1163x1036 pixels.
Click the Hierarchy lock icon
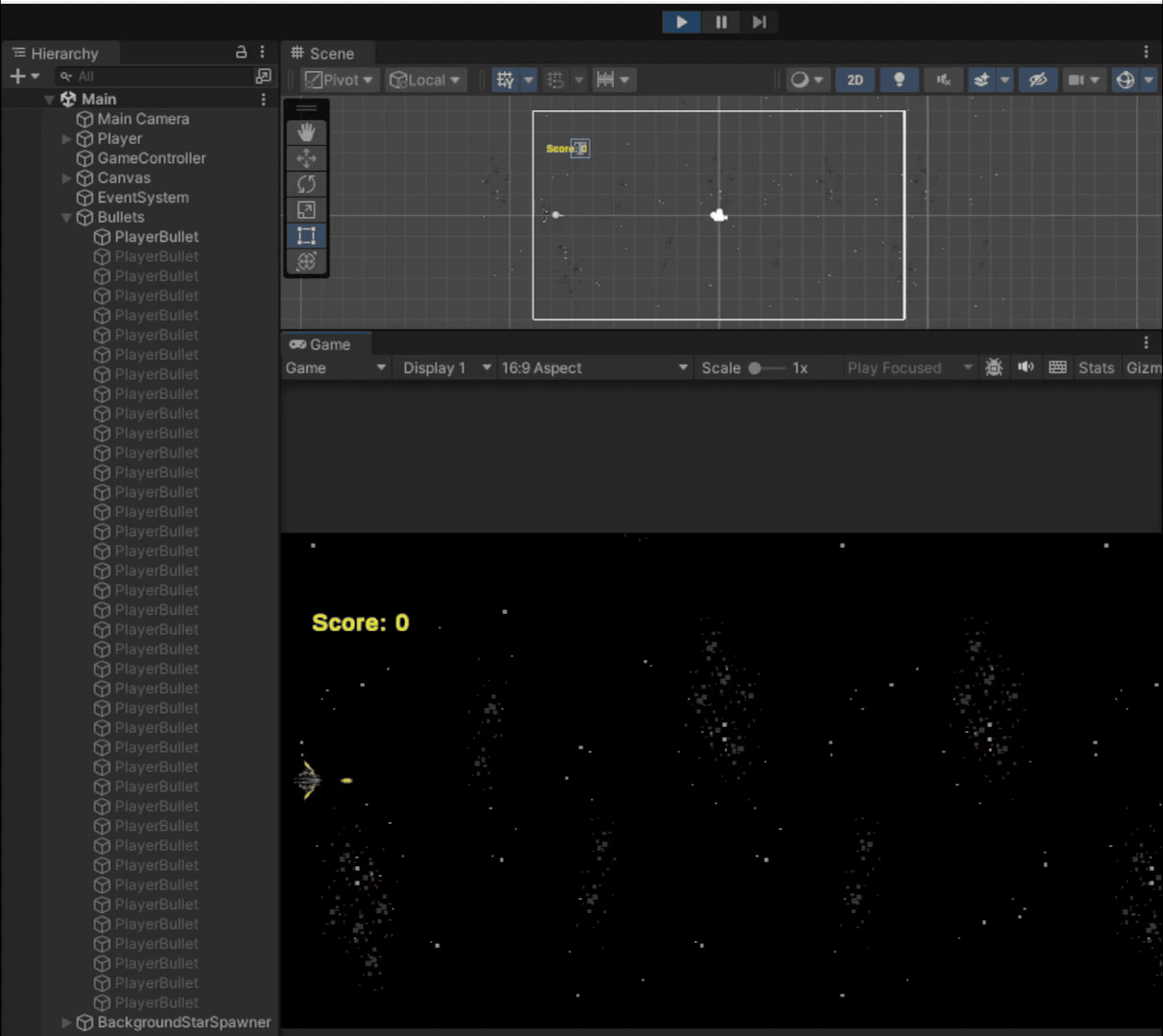tap(242, 53)
